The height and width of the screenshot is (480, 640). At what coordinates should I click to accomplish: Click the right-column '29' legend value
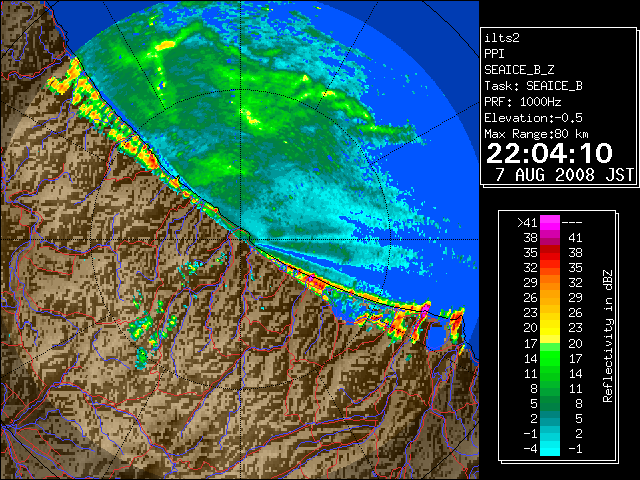tap(576, 298)
